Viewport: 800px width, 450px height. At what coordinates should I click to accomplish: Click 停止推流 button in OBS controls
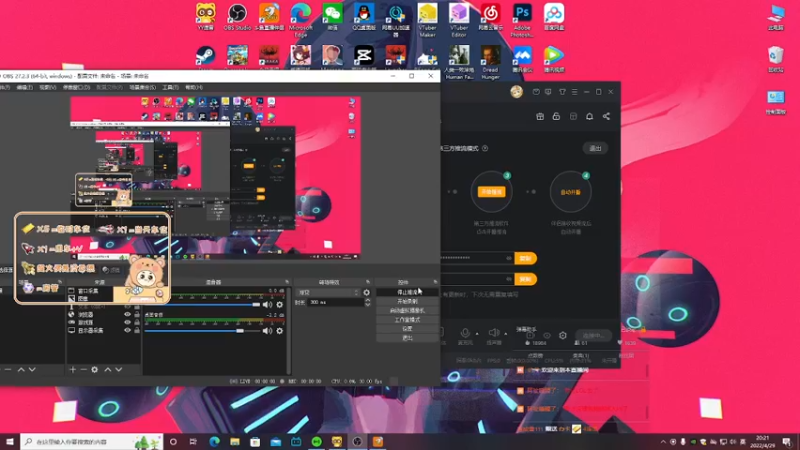[x=407, y=292]
